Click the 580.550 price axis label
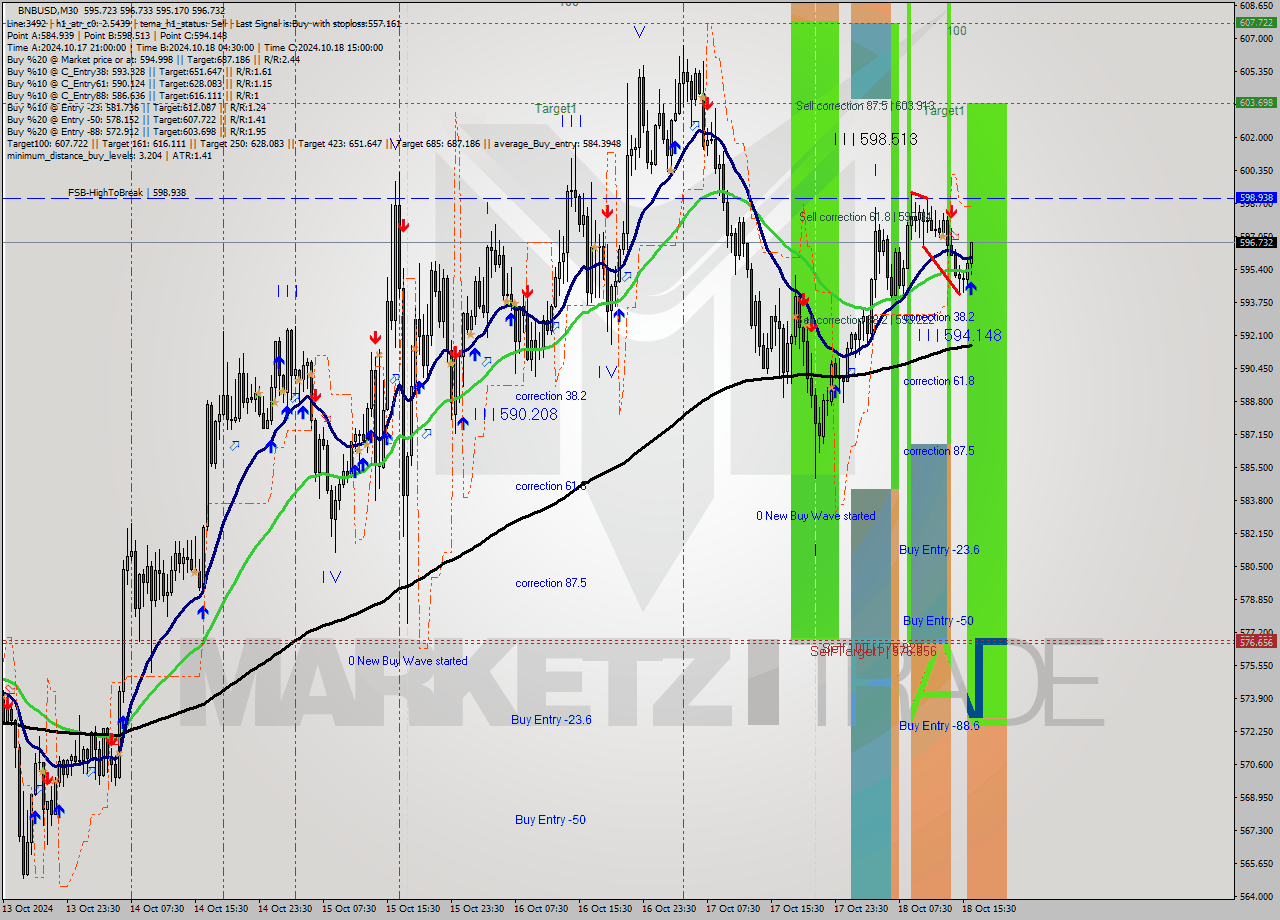The height and width of the screenshot is (920, 1280). click(x=1255, y=566)
